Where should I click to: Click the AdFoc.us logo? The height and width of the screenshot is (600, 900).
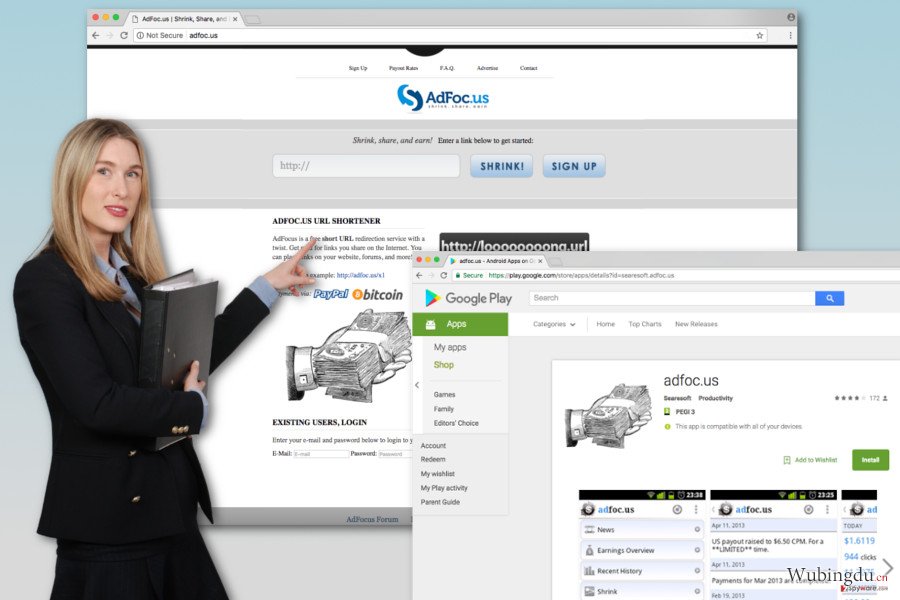click(443, 97)
